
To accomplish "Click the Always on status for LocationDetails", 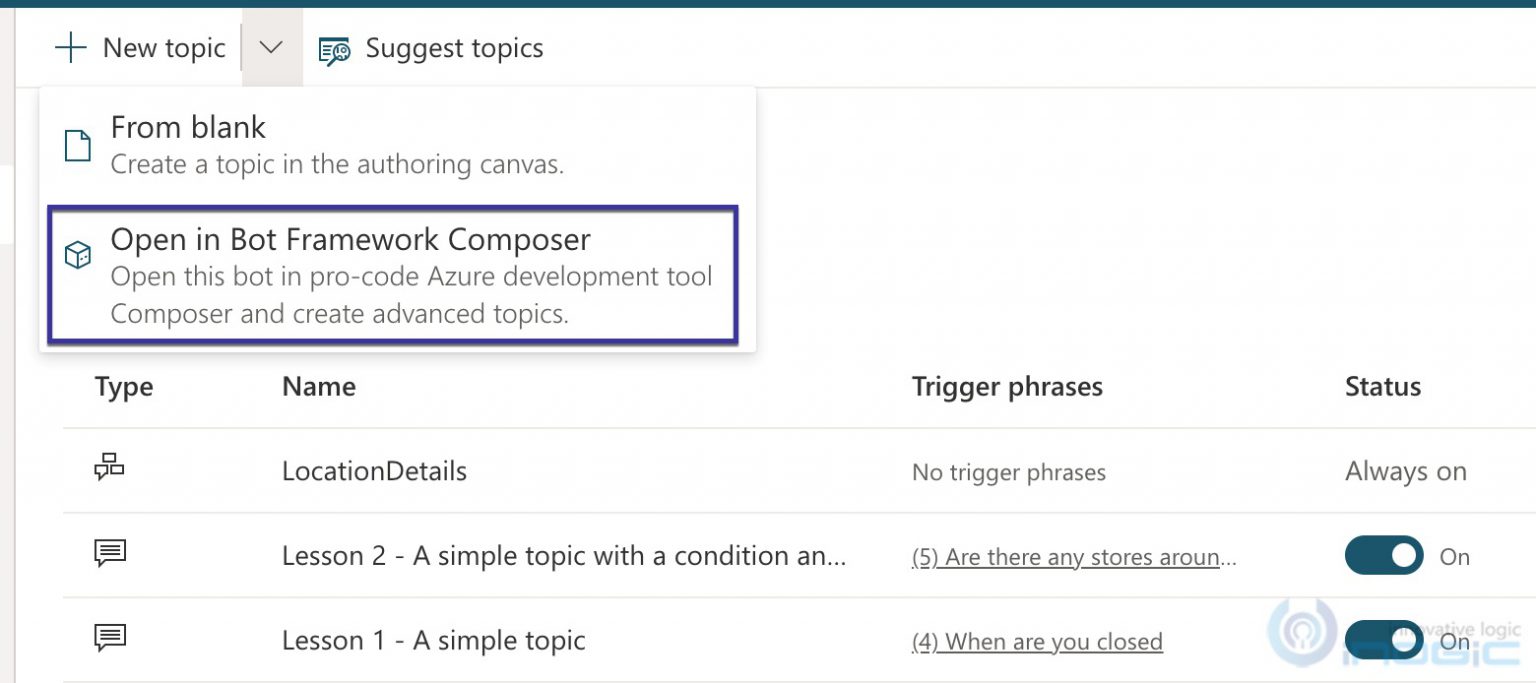I will [1405, 471].
